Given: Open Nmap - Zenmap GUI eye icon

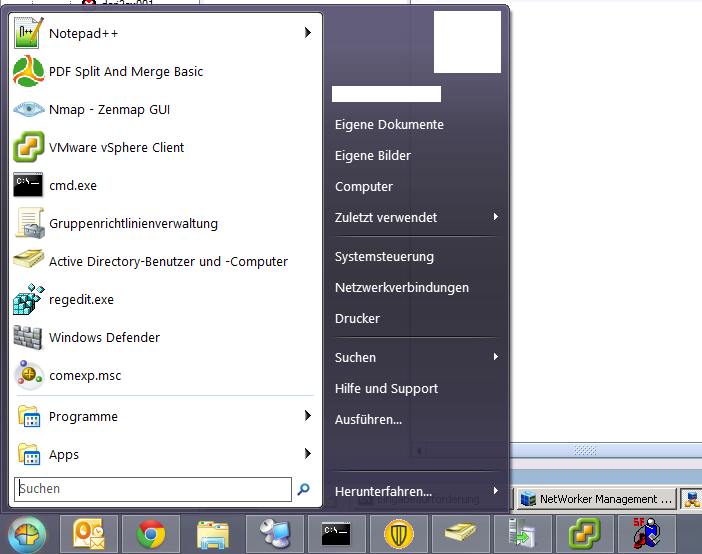Looking at the screenshot, I should [x=28, y=110].
